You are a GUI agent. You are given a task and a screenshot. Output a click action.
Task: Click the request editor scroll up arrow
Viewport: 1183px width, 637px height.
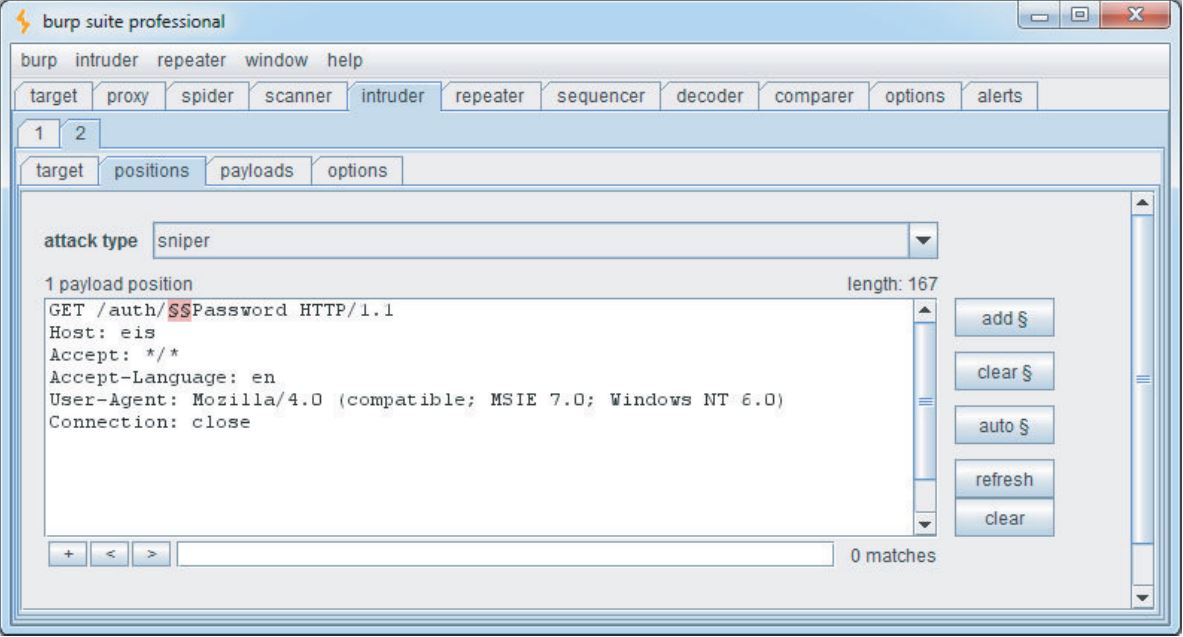coord(925,310)
